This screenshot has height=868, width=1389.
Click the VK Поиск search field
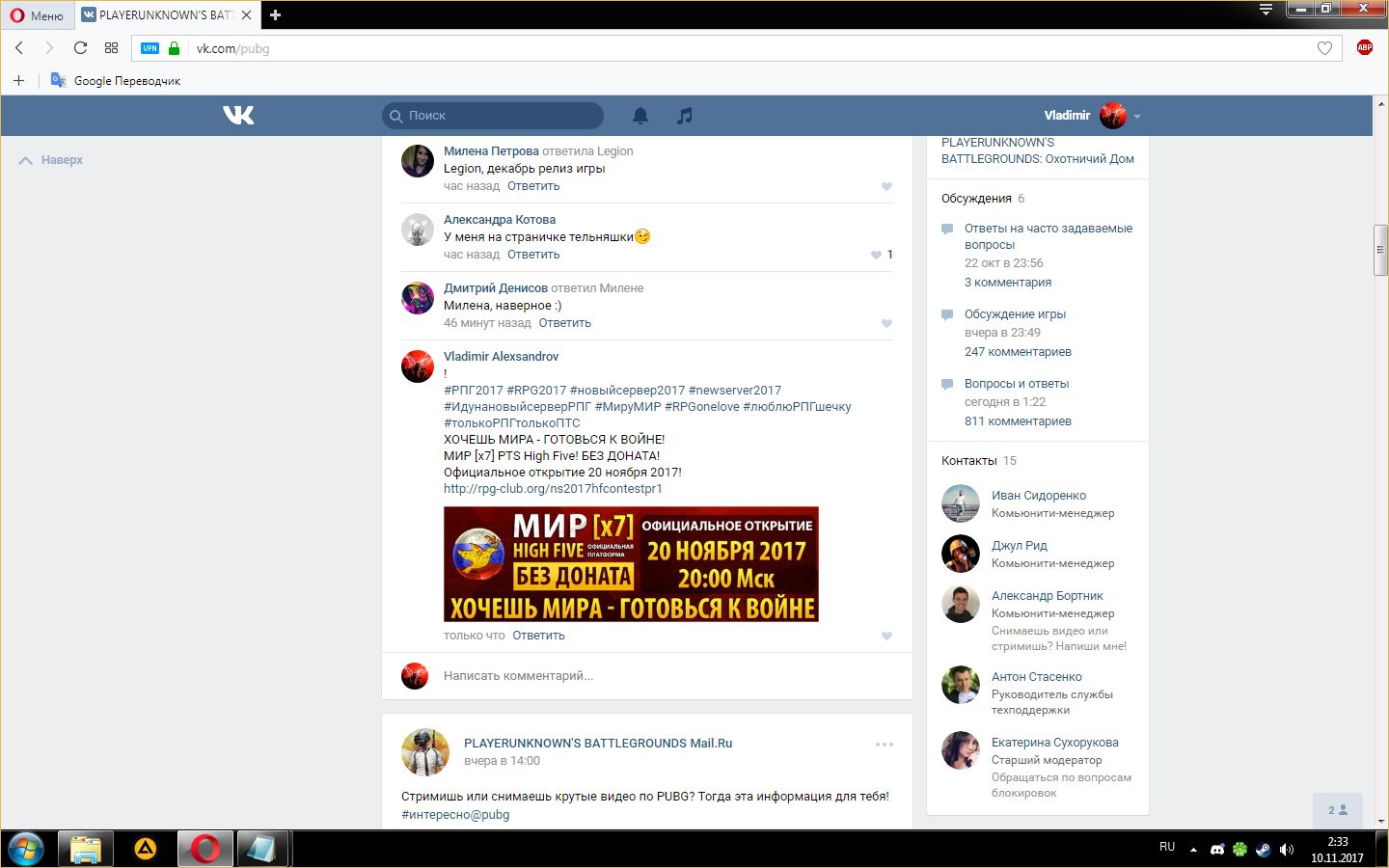[x=493, y=116]
